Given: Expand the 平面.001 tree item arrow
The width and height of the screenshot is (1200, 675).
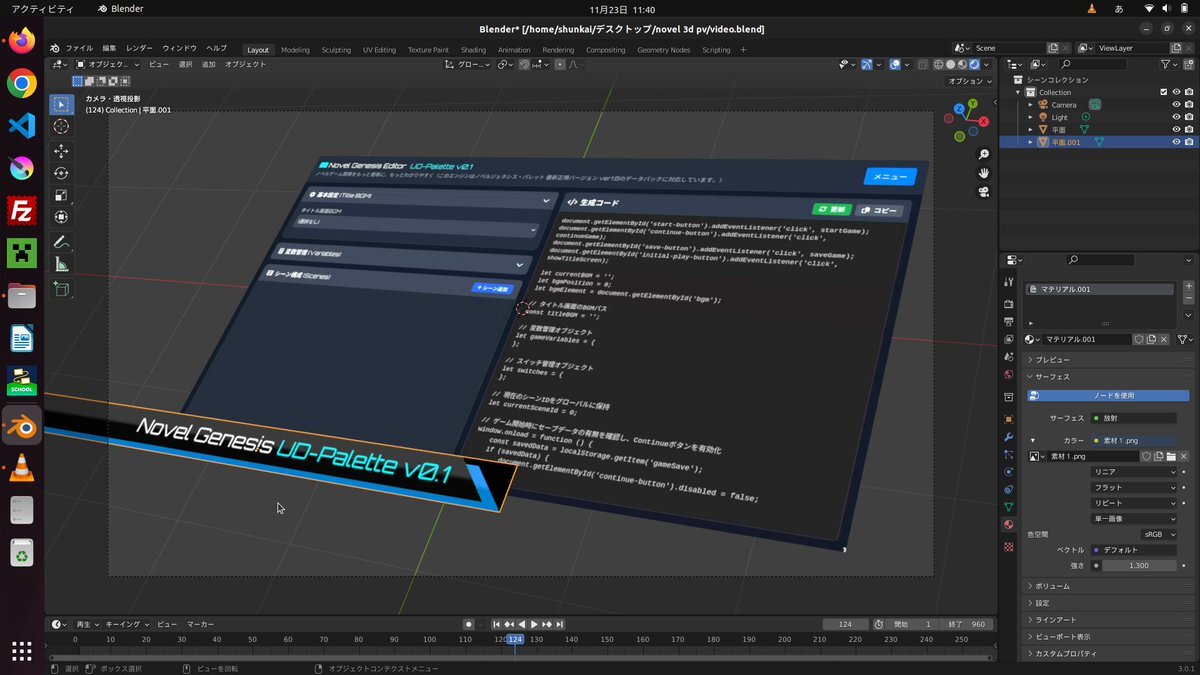Looking at the screenshot, I should point(1030,142).
